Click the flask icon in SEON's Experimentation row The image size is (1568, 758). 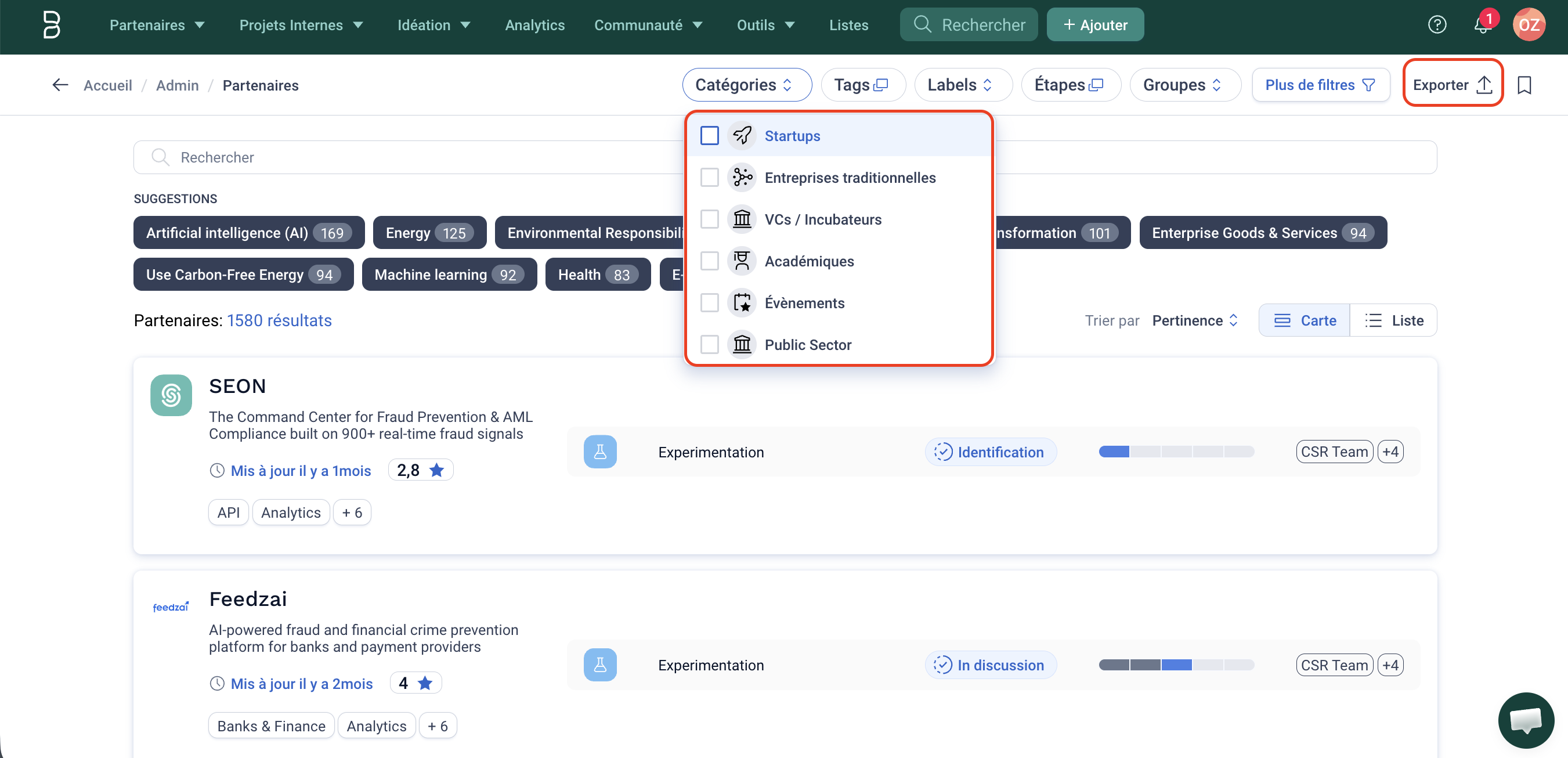click(x=599, y=452)
